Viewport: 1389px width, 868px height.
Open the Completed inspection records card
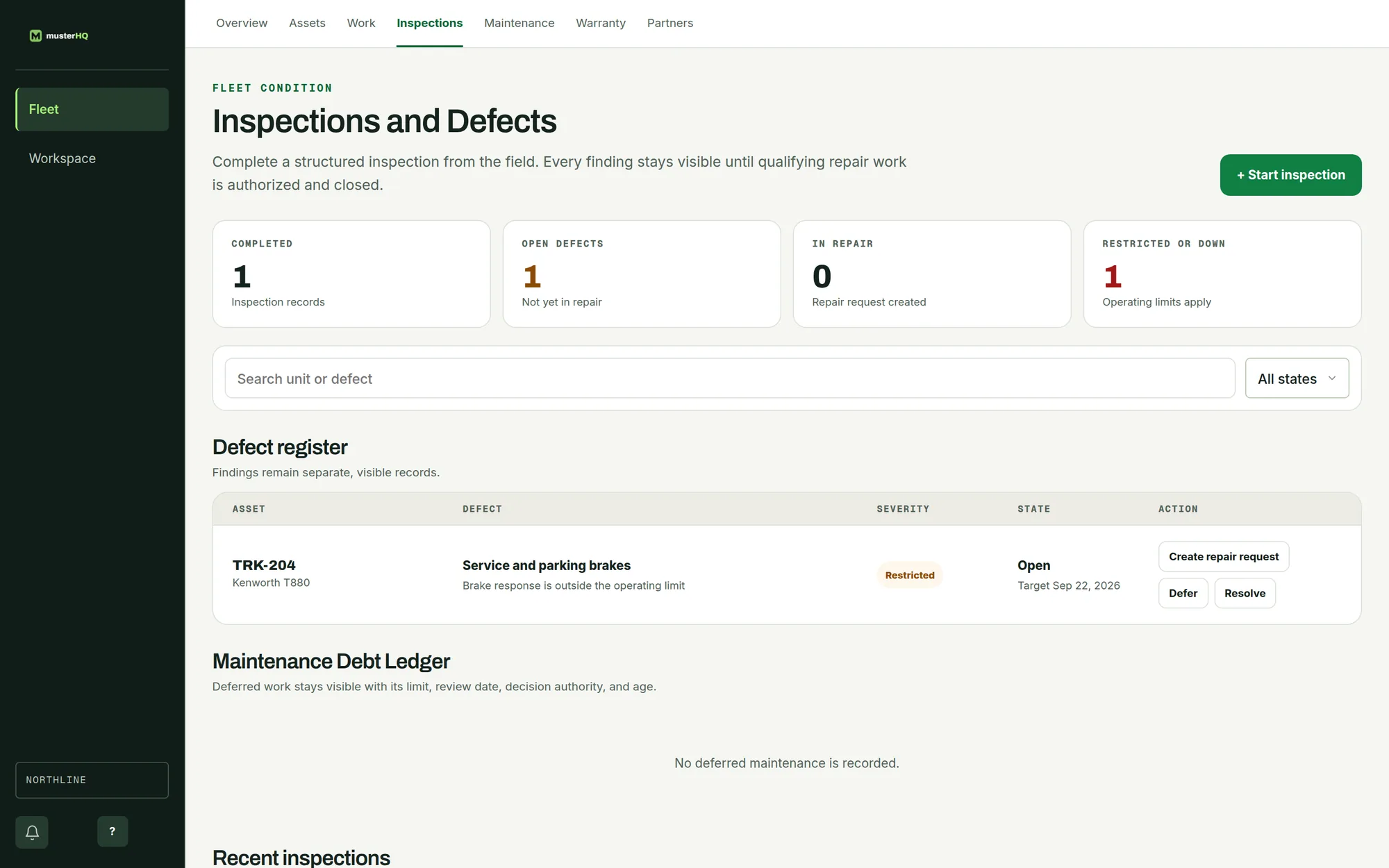click(x=351, y=274)
